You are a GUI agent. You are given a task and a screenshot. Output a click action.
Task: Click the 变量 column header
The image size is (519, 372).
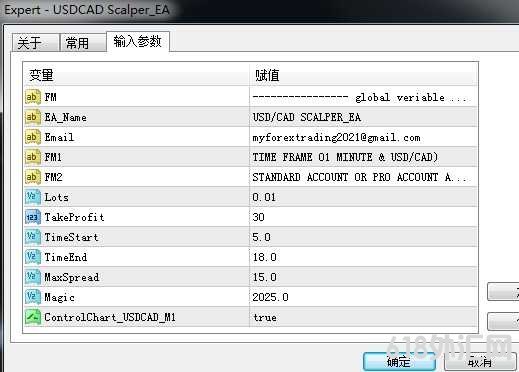tap(136, 75)
